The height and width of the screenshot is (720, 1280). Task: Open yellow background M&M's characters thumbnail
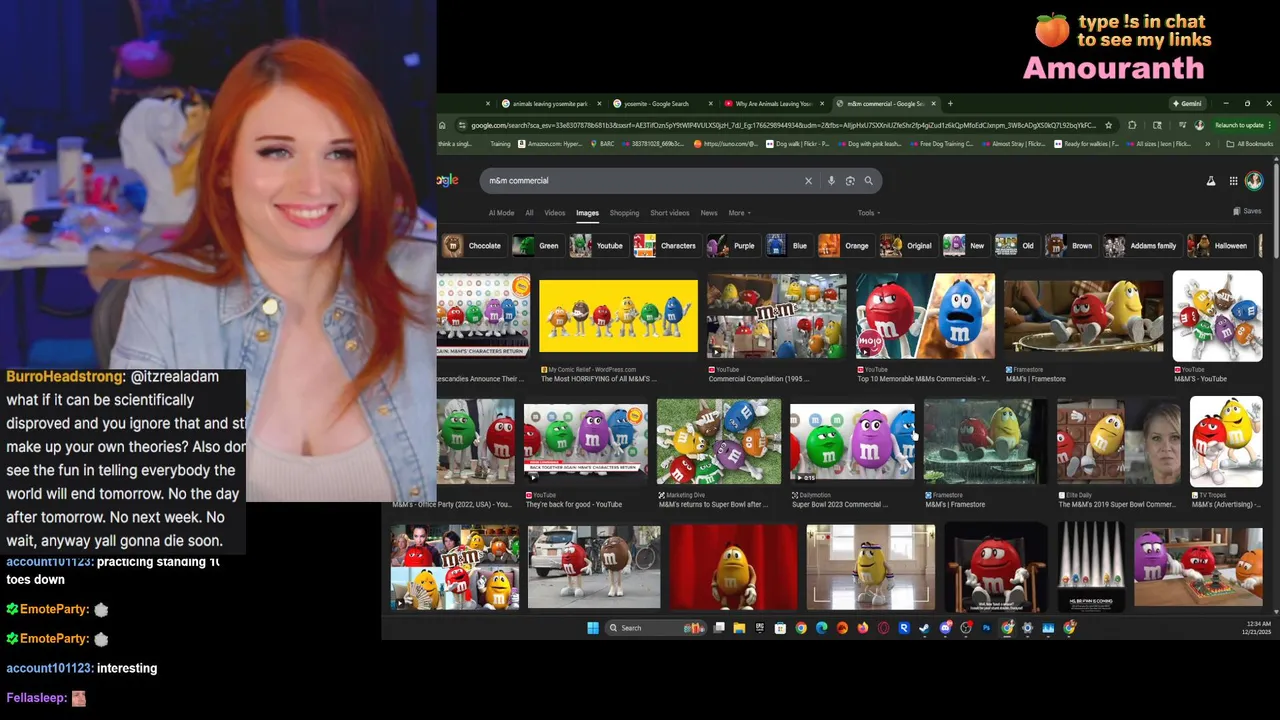click(x=618, y=316)
